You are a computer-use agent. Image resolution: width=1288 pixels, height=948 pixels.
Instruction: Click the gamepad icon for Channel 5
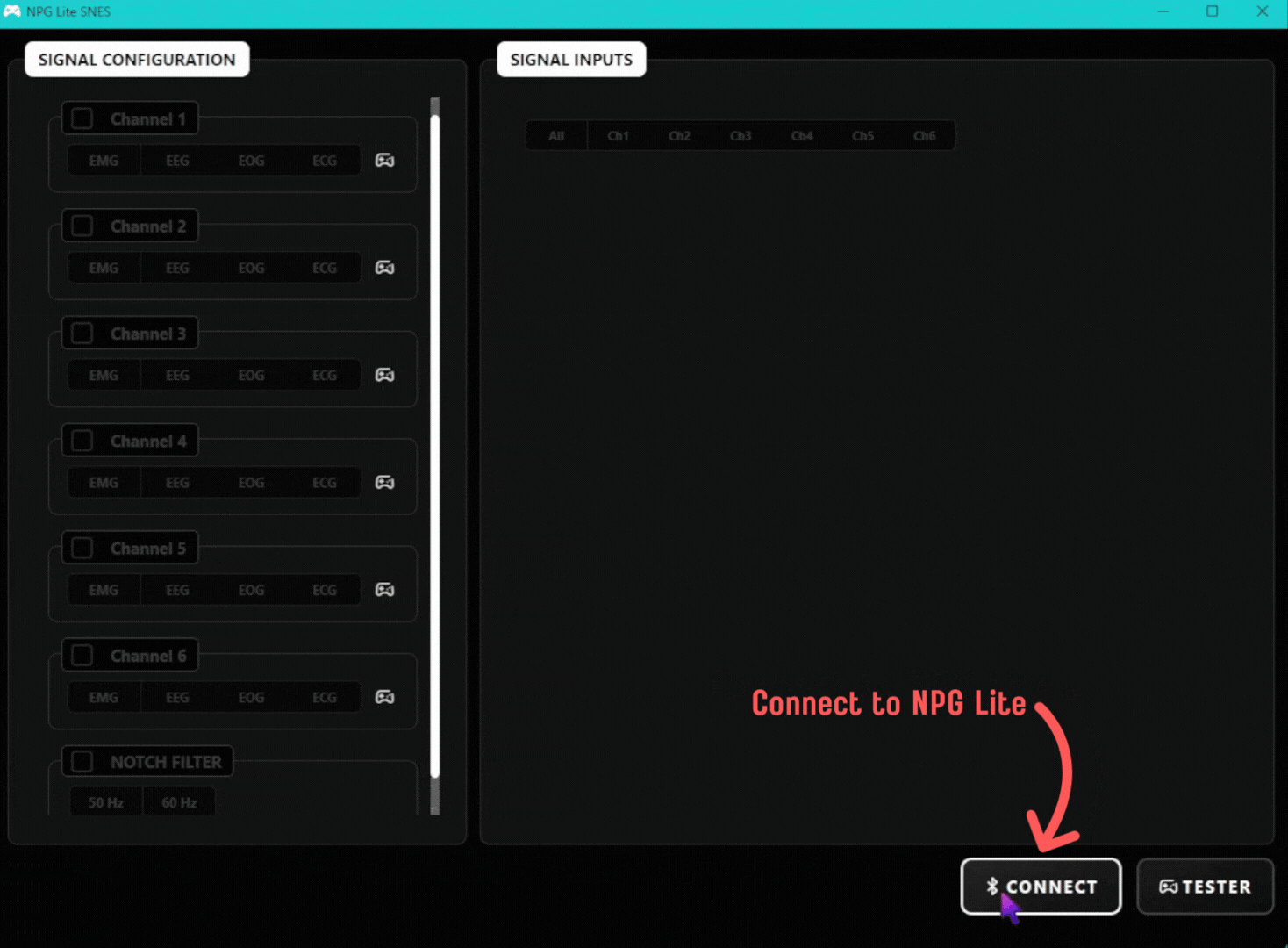(384, 590)
